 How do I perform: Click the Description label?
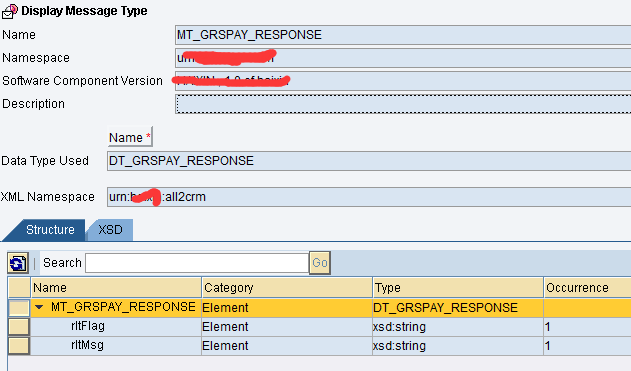coord(33,104)
